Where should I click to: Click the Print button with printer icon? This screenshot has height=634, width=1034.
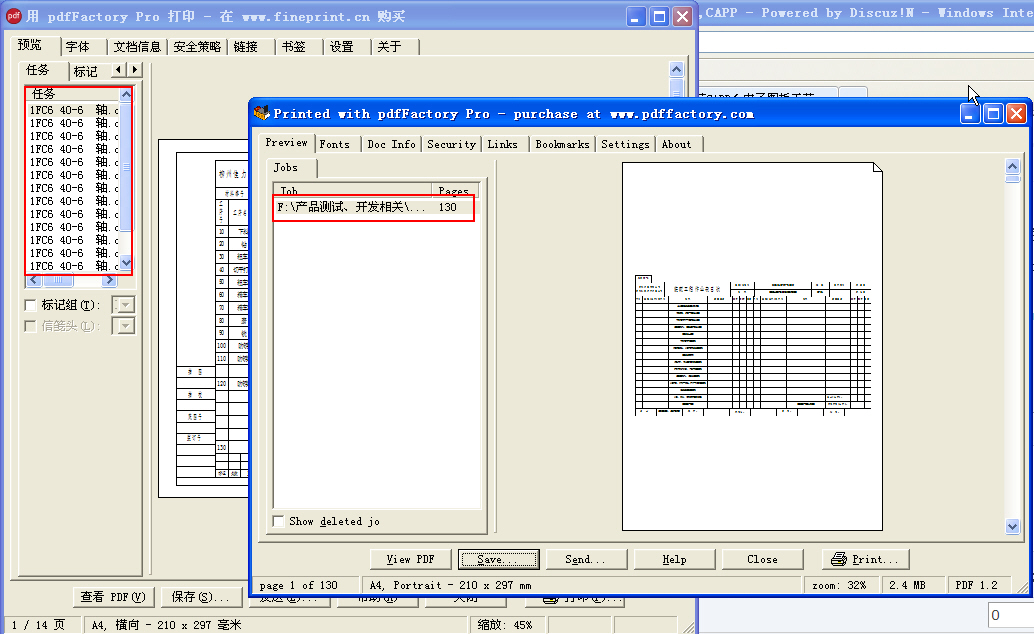pos(865,559)
